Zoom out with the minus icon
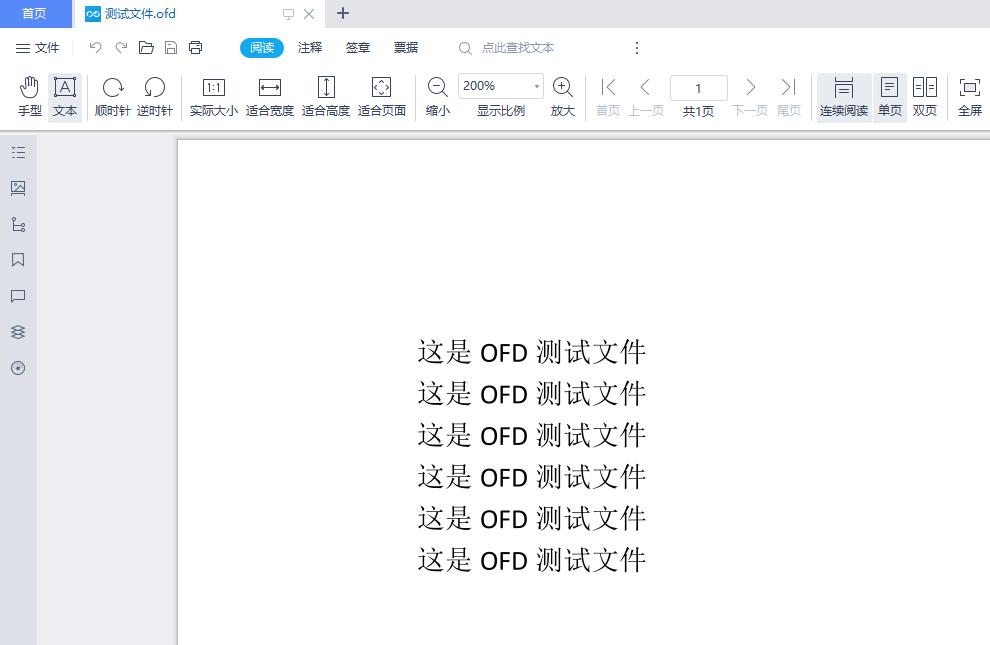The image size is (990, 645). point(437,87)
